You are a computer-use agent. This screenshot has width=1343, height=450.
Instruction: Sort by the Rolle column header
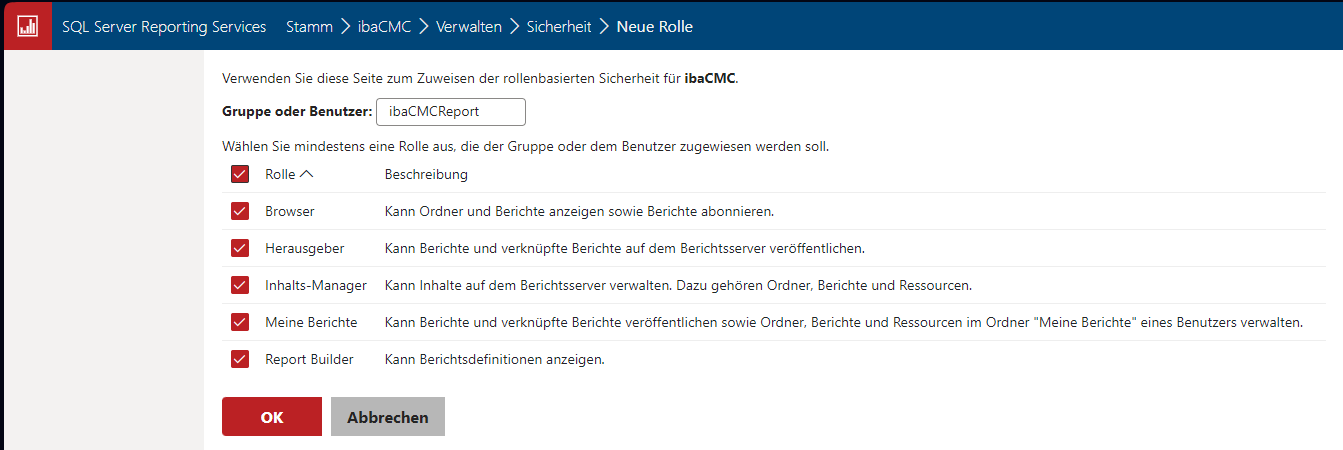click(x=280, y=174)
